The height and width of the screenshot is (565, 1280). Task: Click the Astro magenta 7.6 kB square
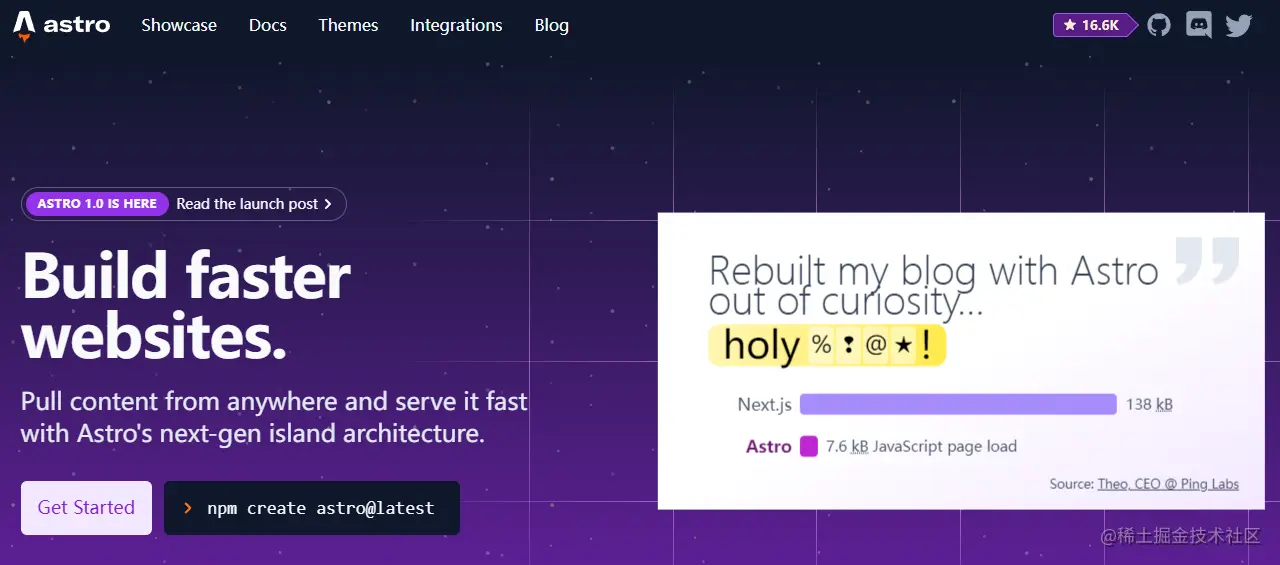[x=809, y=446]
